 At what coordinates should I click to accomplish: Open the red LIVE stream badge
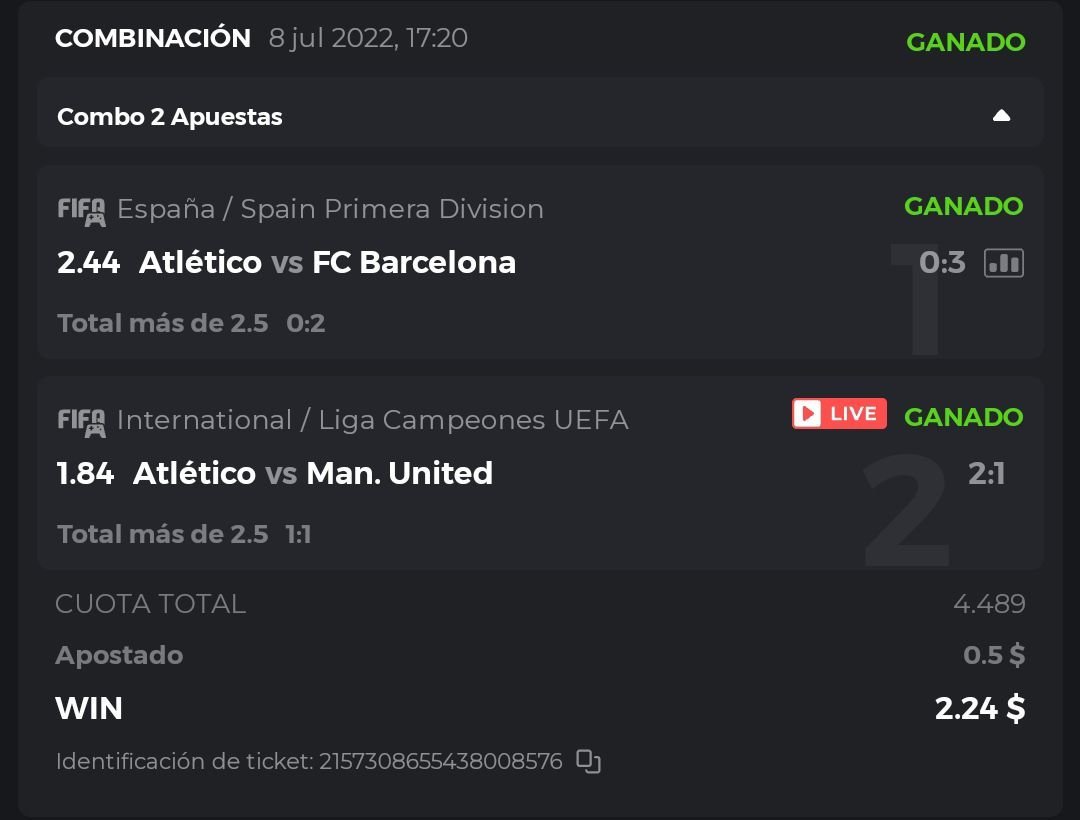tap(839, 414)
